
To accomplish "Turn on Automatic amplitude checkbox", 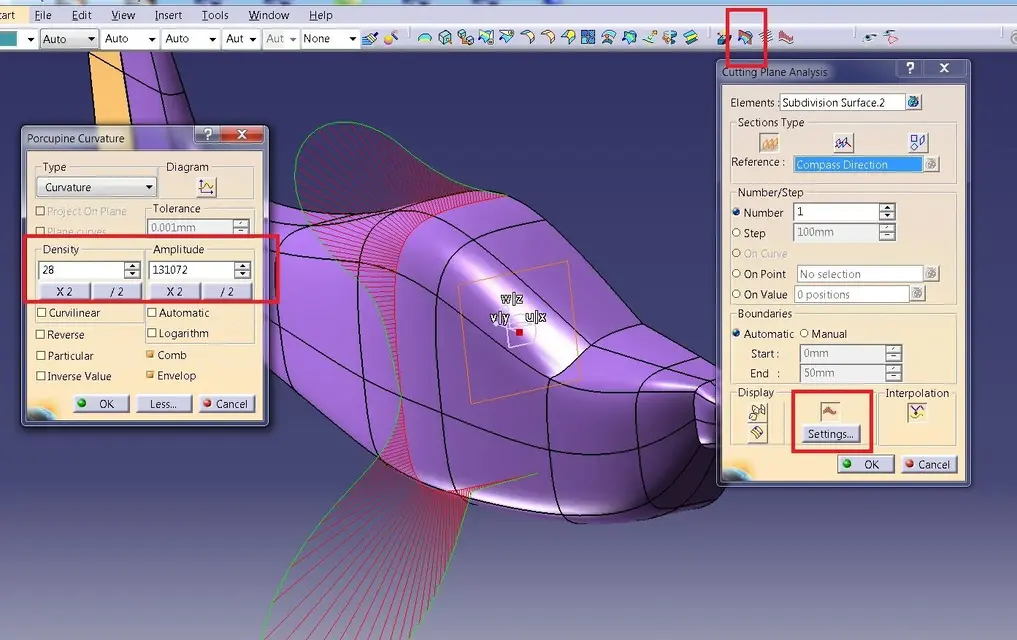I will click(x=152, y=313).
